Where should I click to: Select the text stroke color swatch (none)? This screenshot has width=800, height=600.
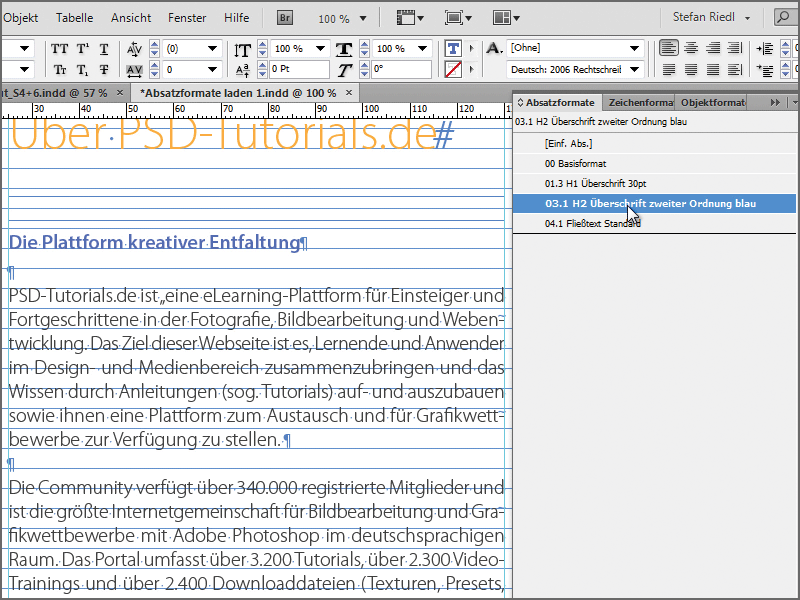(453, 69)
